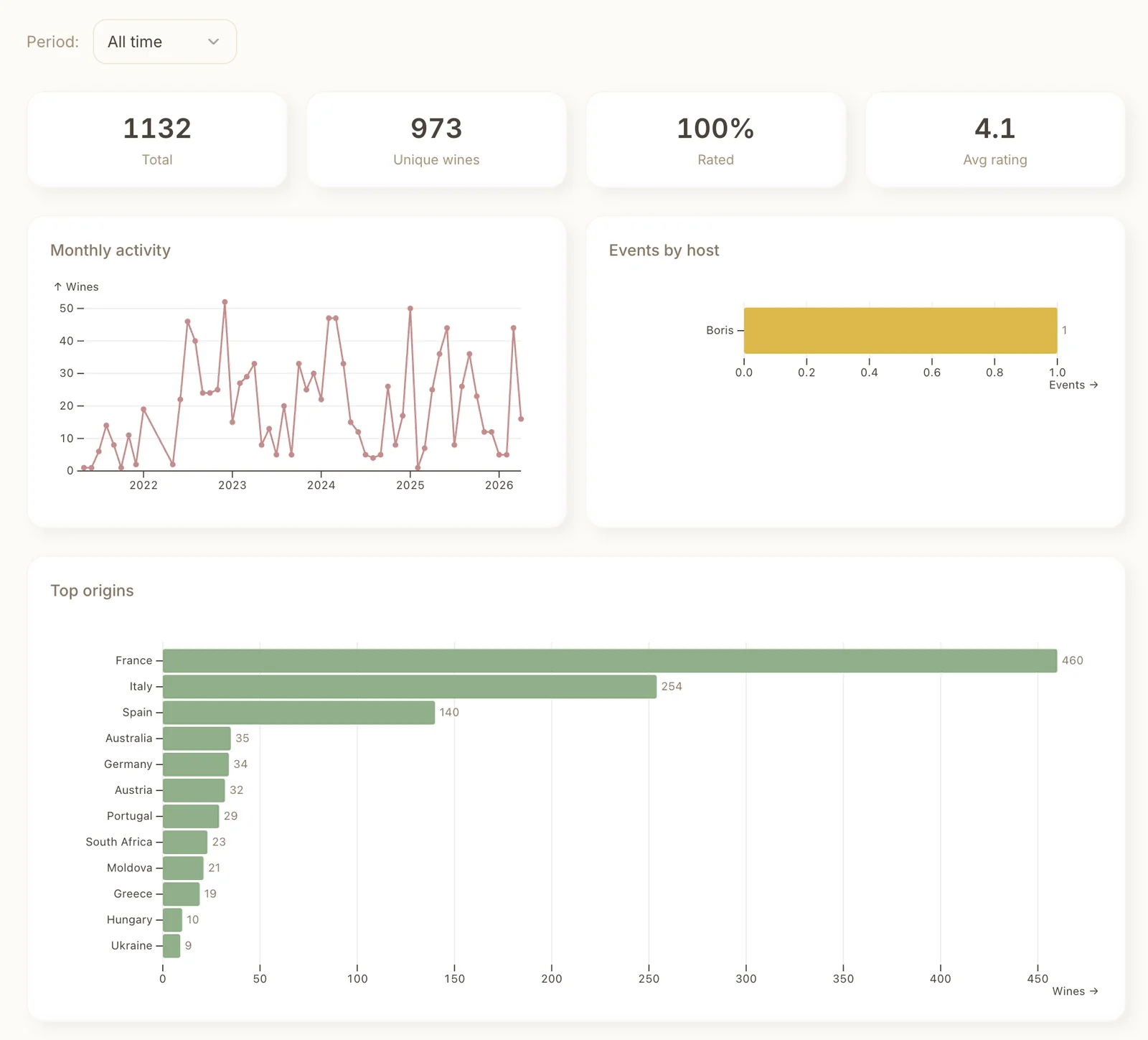Click the "↑ Wines" axis icon

point(75,286)
